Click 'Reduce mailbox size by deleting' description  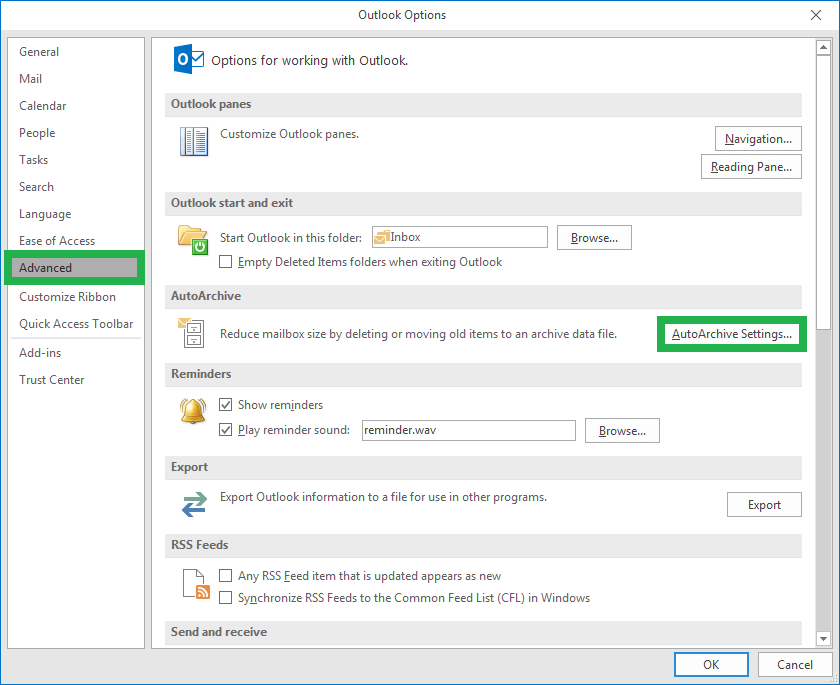(x=418, y=334)
